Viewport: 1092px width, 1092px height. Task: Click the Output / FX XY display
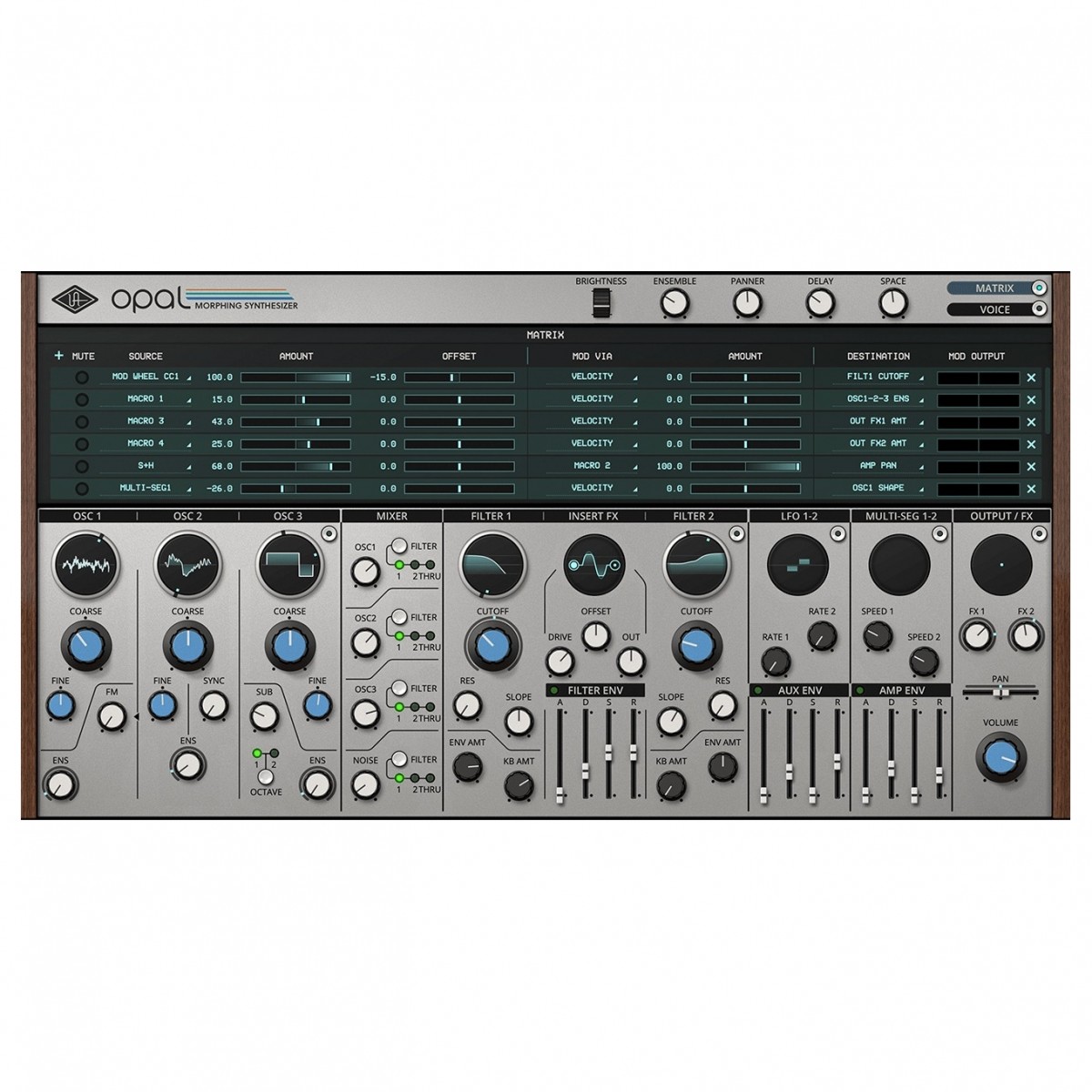(x=1002, y=564)
